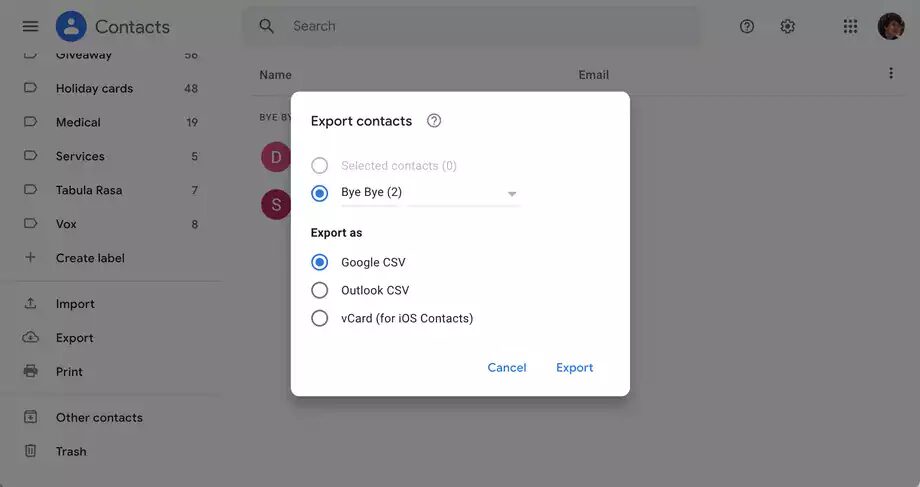Click the account profile avatar
Screen dimensions: 920x487
tap(891, 26)
